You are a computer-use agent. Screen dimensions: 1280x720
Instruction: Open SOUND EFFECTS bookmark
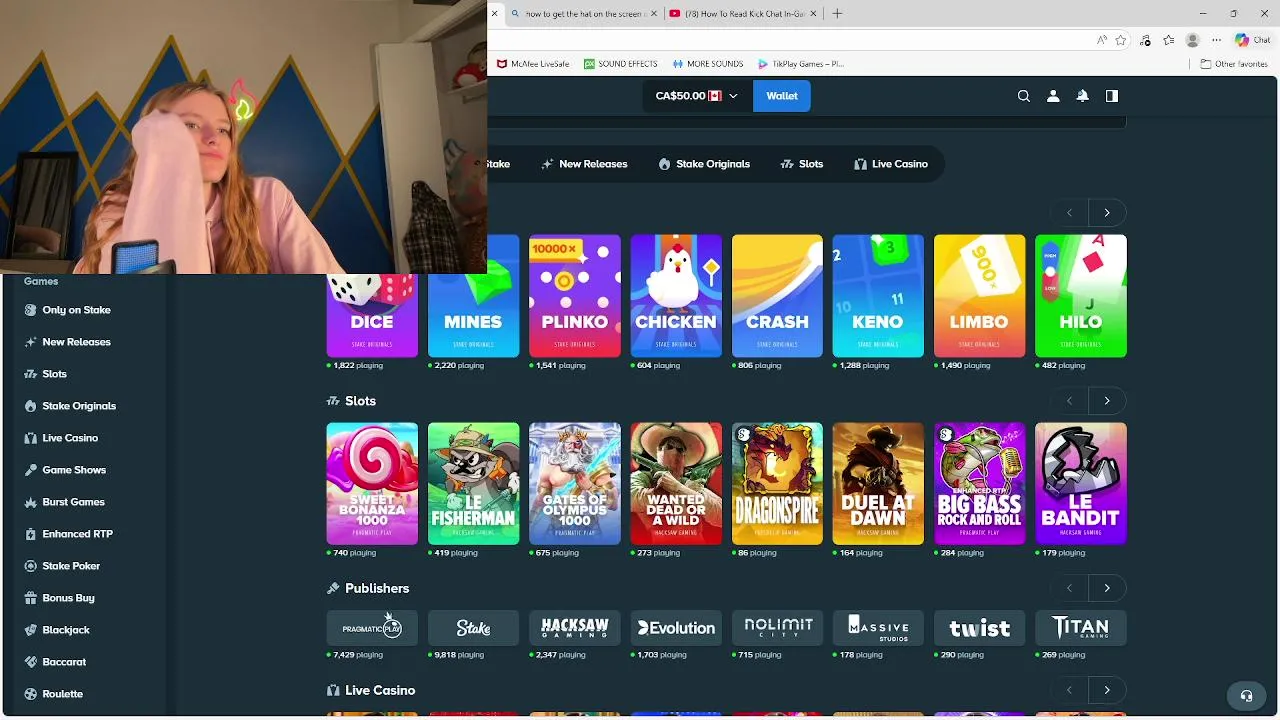[621, 64]
